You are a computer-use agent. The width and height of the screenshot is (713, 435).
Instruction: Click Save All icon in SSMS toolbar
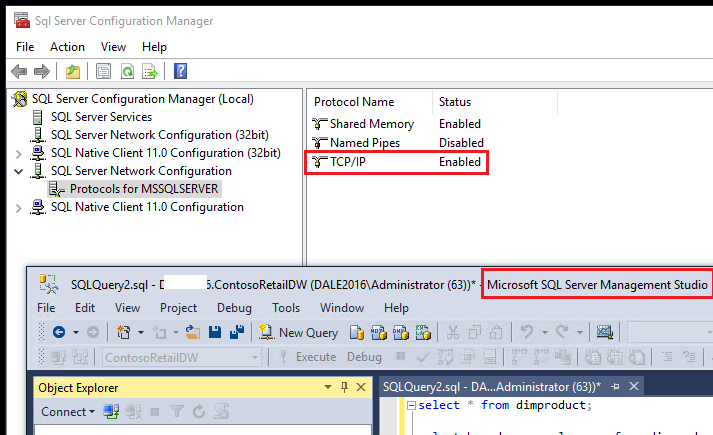click(x=237, y=332)
